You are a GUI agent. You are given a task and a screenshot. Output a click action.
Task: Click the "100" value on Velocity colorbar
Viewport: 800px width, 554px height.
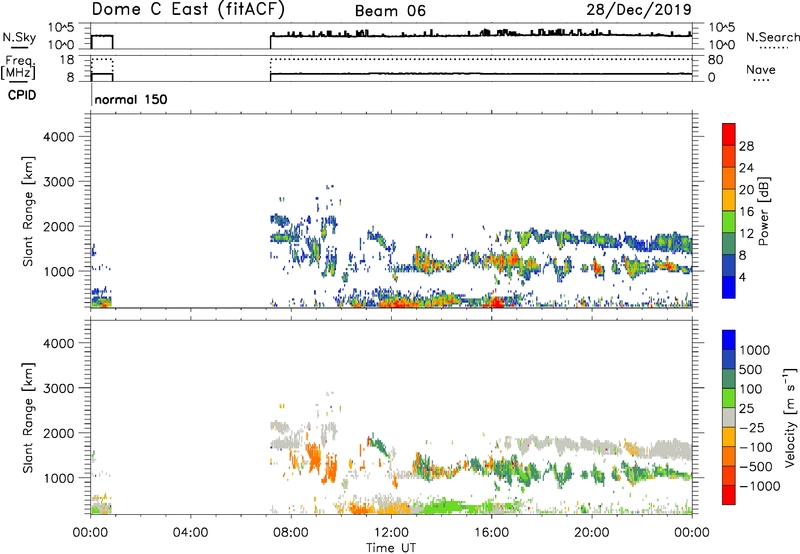[751, 389]
